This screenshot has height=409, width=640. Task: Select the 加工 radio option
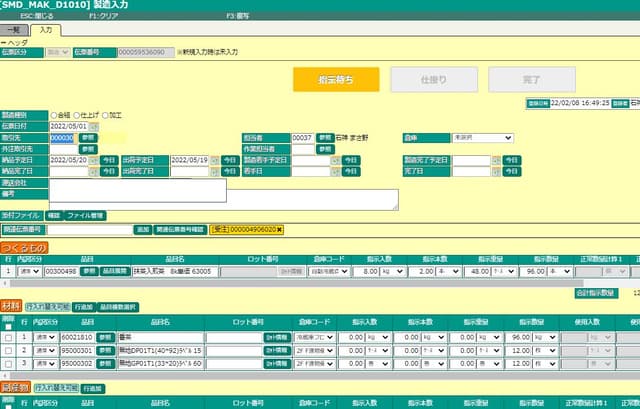click(x=105, y=116)
